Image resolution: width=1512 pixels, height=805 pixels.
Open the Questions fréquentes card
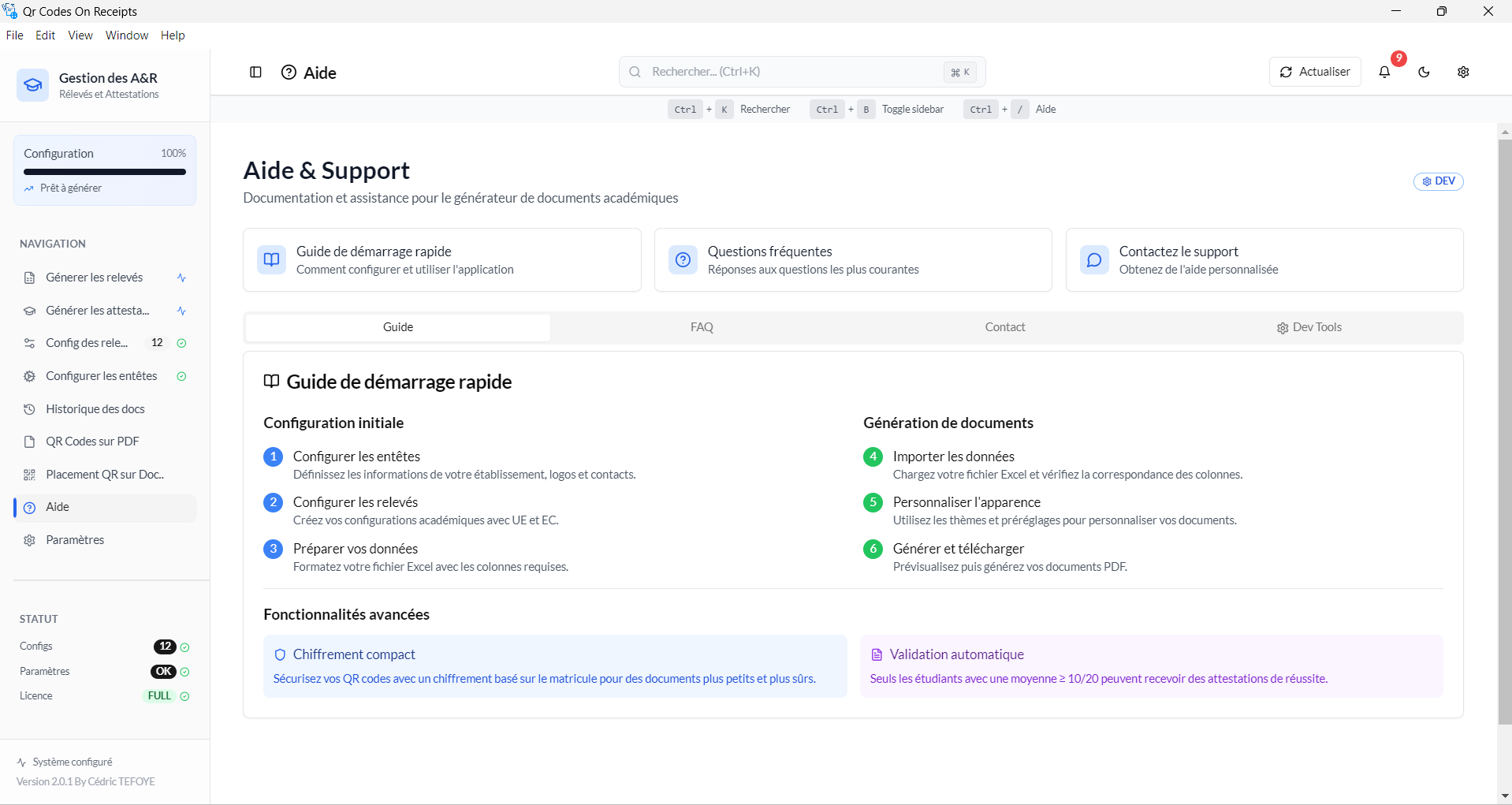tap(853, 260)
